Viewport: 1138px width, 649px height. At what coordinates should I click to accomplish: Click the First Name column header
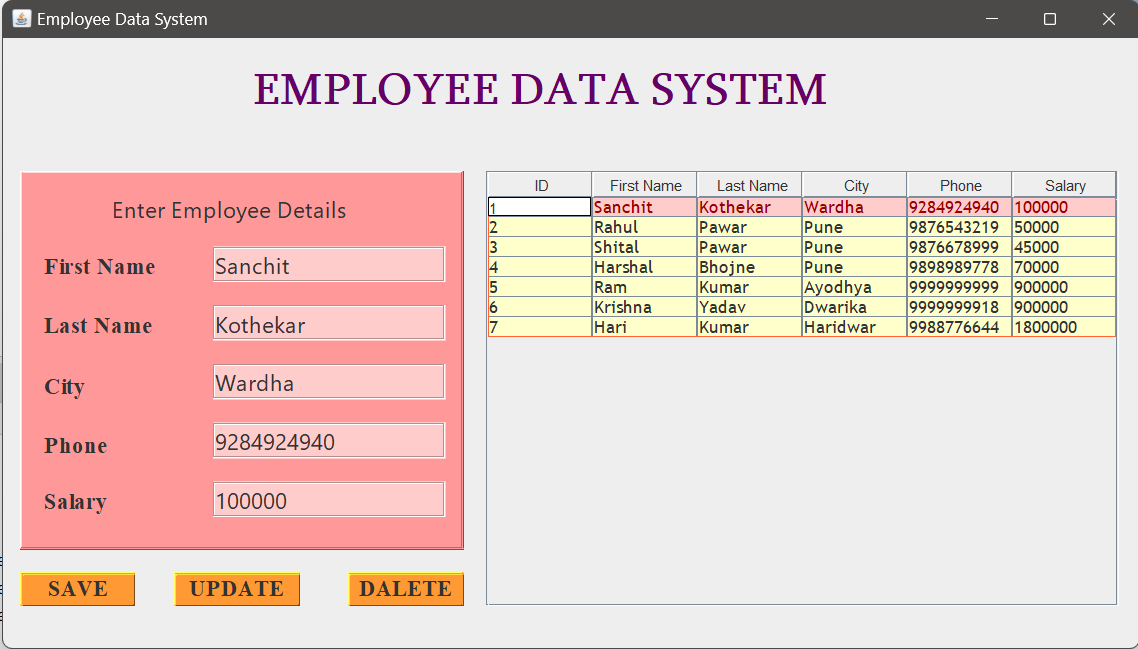click(x=644, y=184)
